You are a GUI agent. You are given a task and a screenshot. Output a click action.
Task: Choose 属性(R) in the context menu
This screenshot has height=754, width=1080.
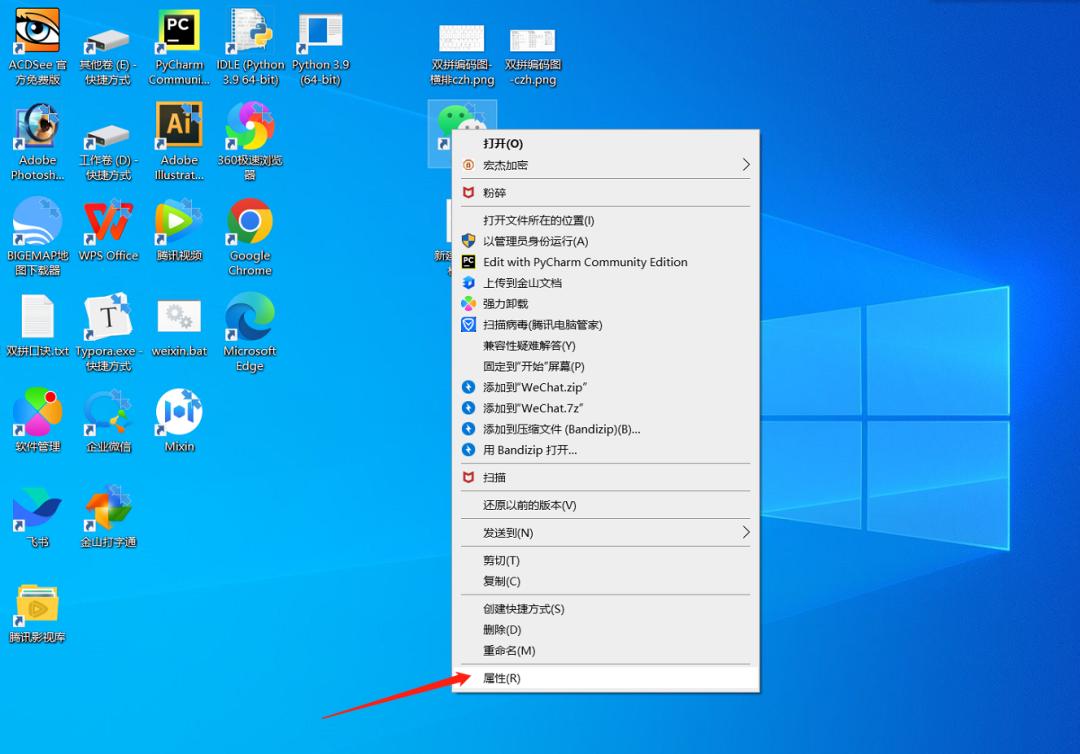502,678
